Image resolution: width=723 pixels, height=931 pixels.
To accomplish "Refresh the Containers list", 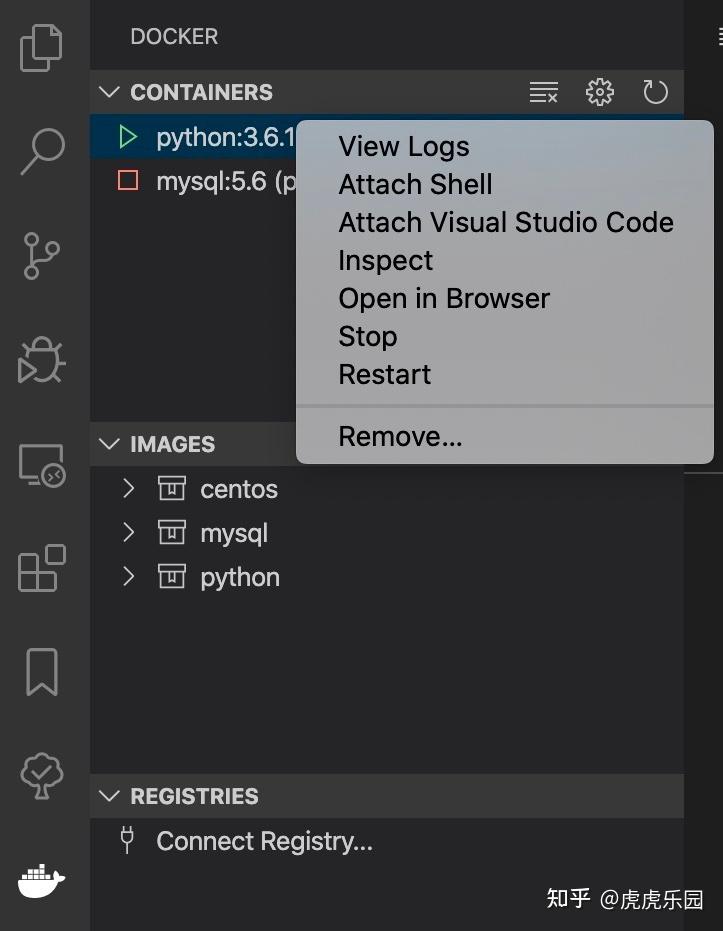I will pyautogui.click(x=655, y=91).
